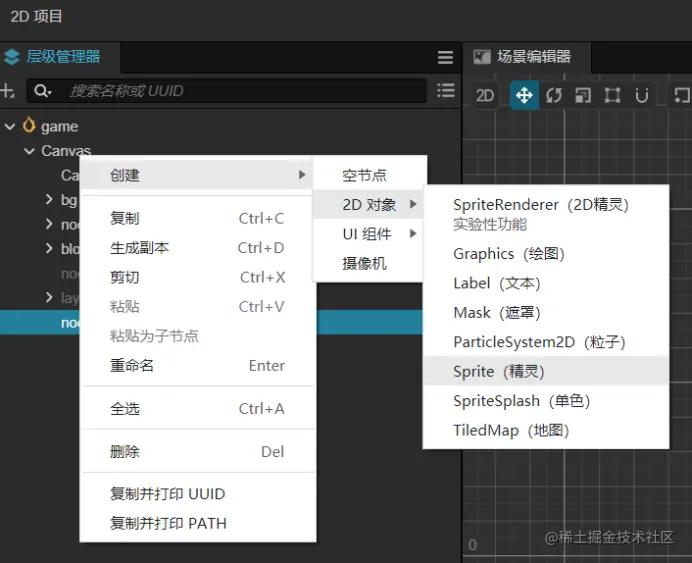The width and height of the screenshot is (692, 563).
Task: Expand the 'blo' node
Action: (49, 248)
